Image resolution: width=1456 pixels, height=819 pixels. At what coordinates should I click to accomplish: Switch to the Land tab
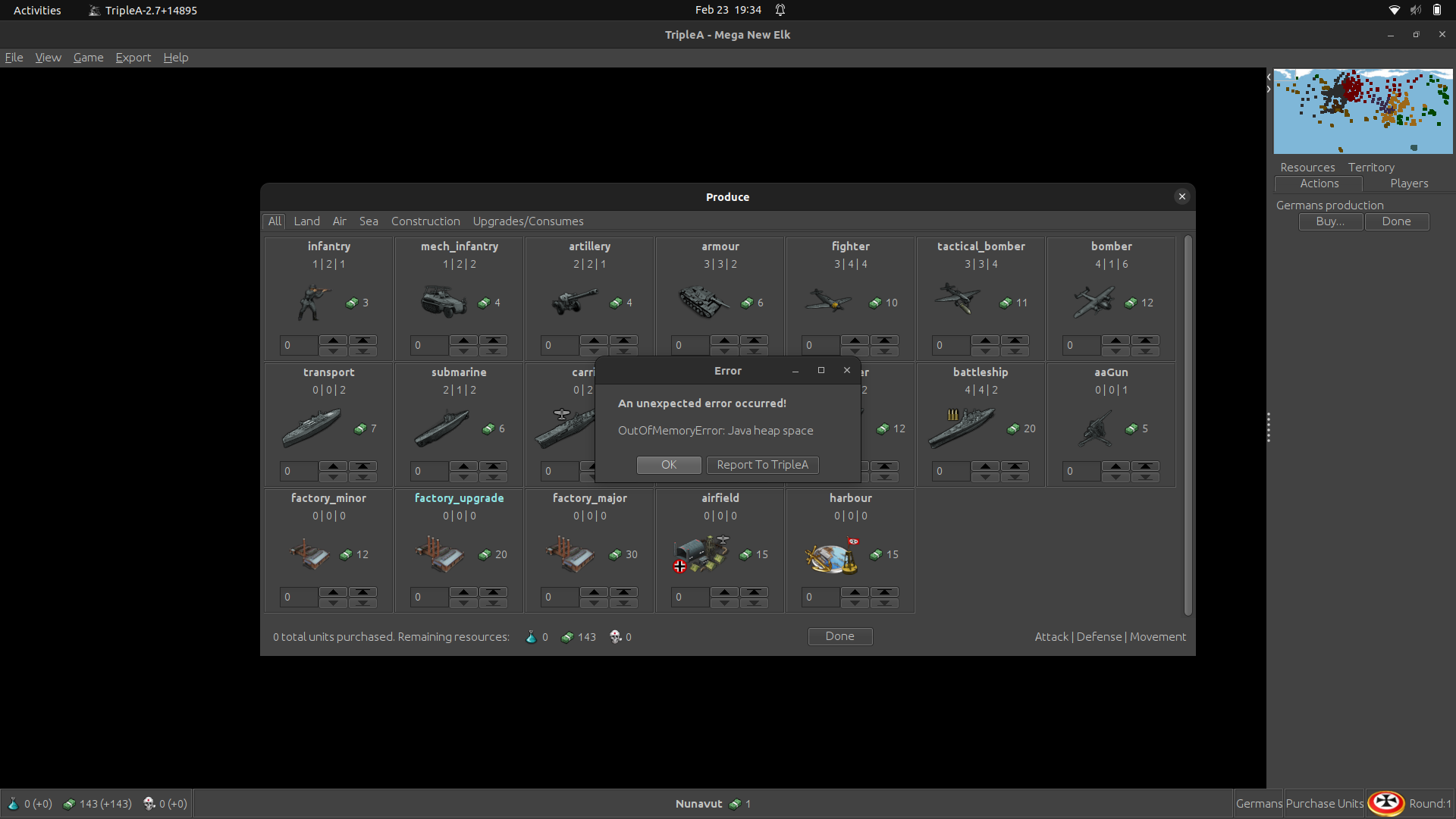coord(306,221)
